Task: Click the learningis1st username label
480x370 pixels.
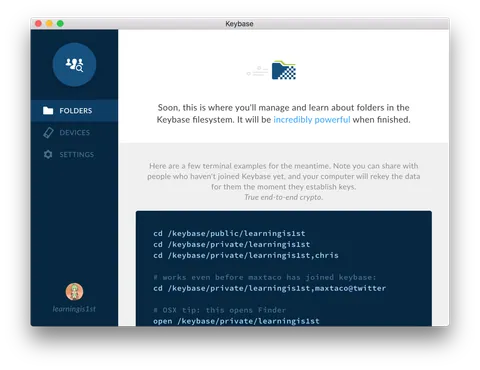Action: pyautogui.click(x=74, y=309)
